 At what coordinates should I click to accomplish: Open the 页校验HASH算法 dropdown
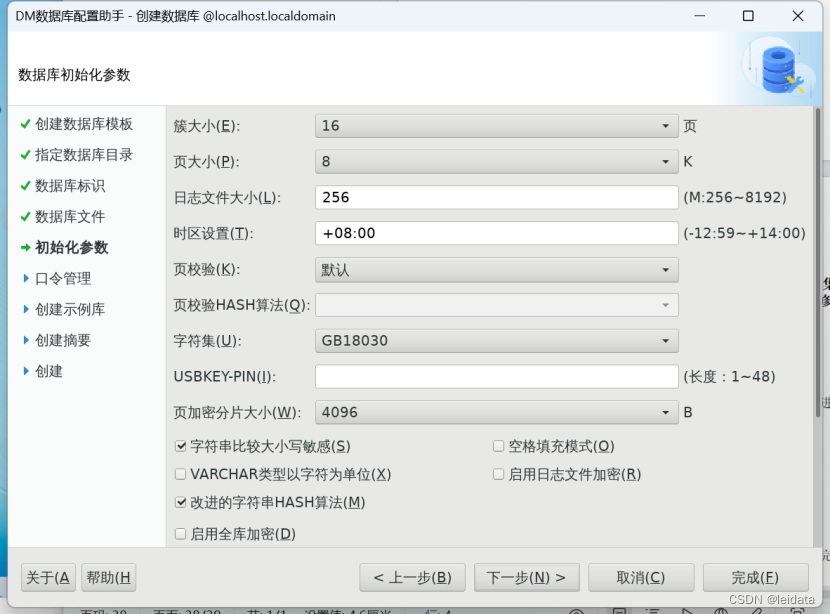[497, 305]
